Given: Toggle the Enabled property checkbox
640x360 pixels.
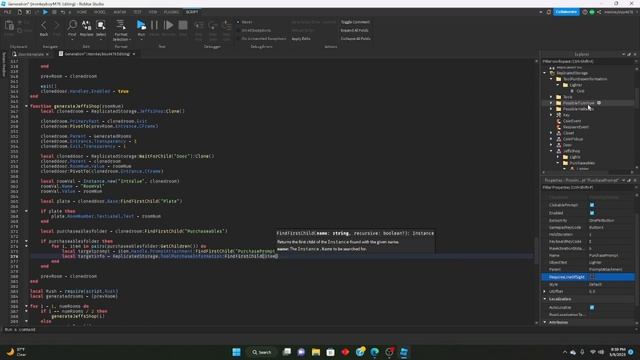Looking at the screenshot, I should pos(592,213).
